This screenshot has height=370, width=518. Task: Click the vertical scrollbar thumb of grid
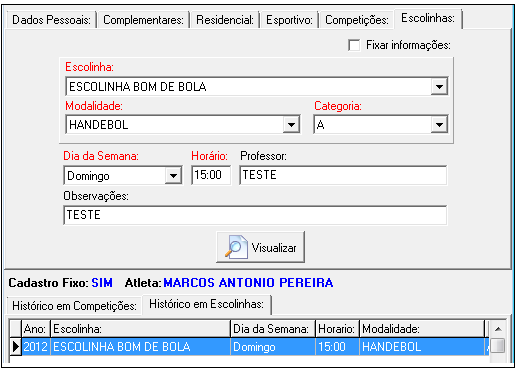click(x=498, y=345)
